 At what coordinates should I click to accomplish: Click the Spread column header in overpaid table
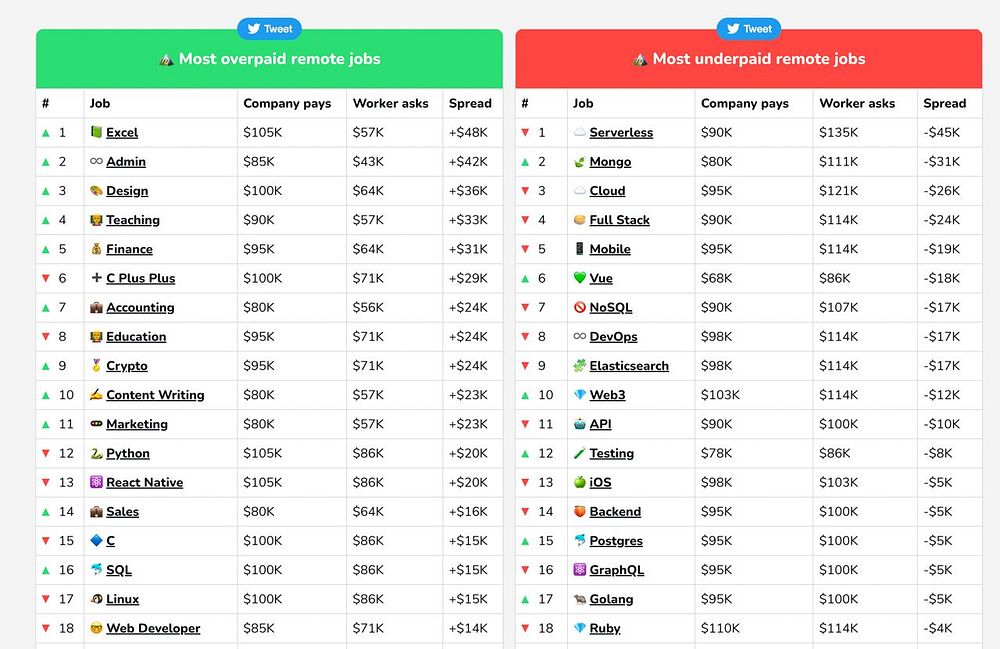[470, 103]
